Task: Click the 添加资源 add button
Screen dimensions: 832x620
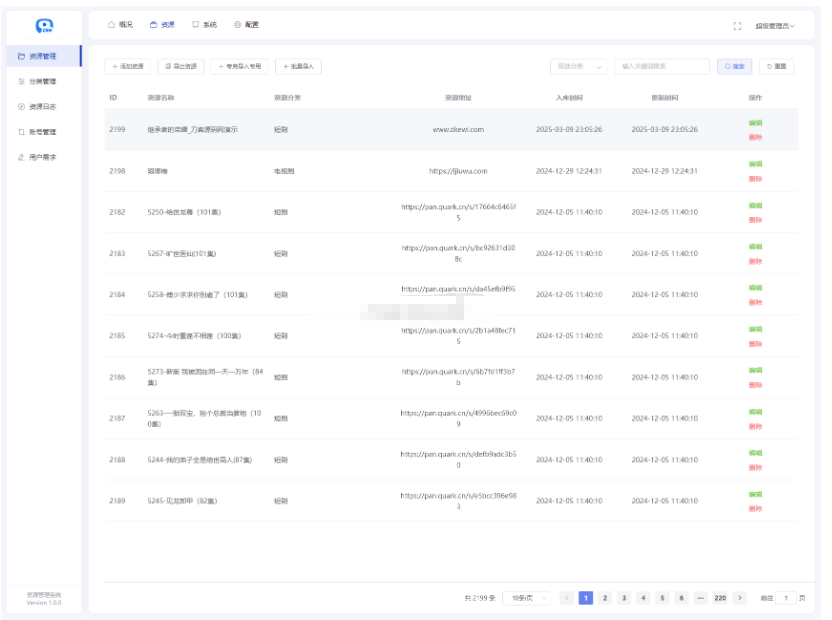Action: (128, 66)
